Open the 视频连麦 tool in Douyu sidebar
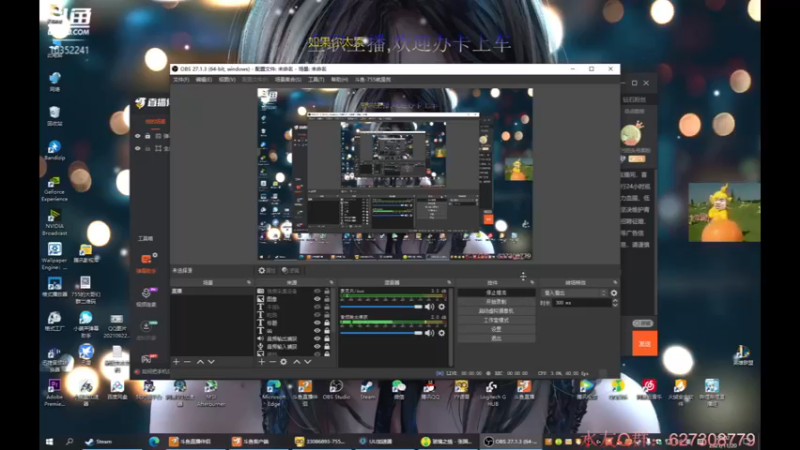800x450 pixels. 146,297
